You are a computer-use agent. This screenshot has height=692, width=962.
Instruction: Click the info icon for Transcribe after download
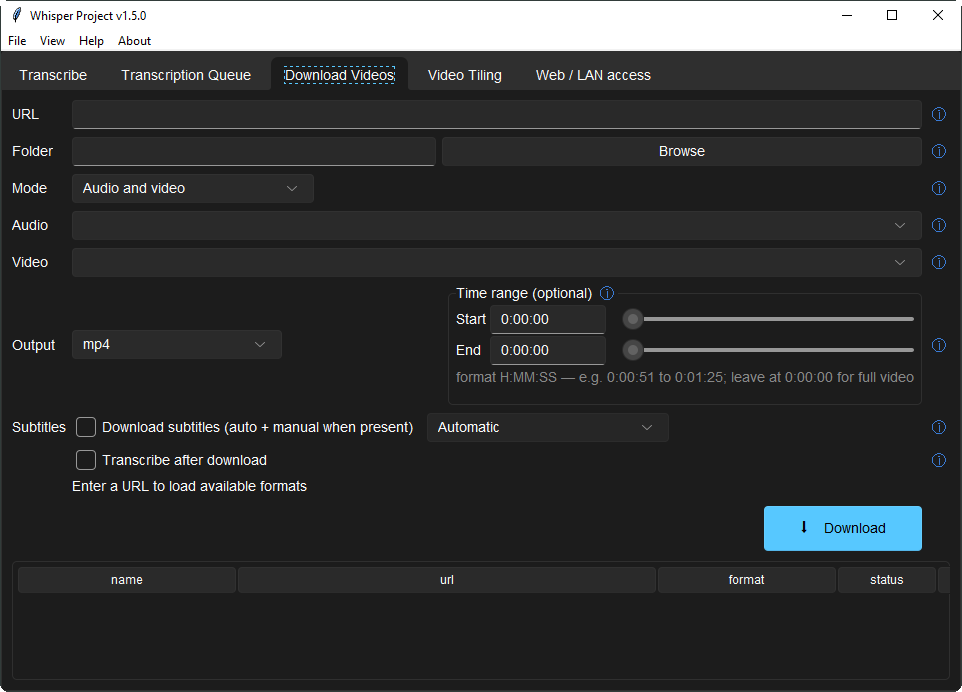tap(939, 460)
